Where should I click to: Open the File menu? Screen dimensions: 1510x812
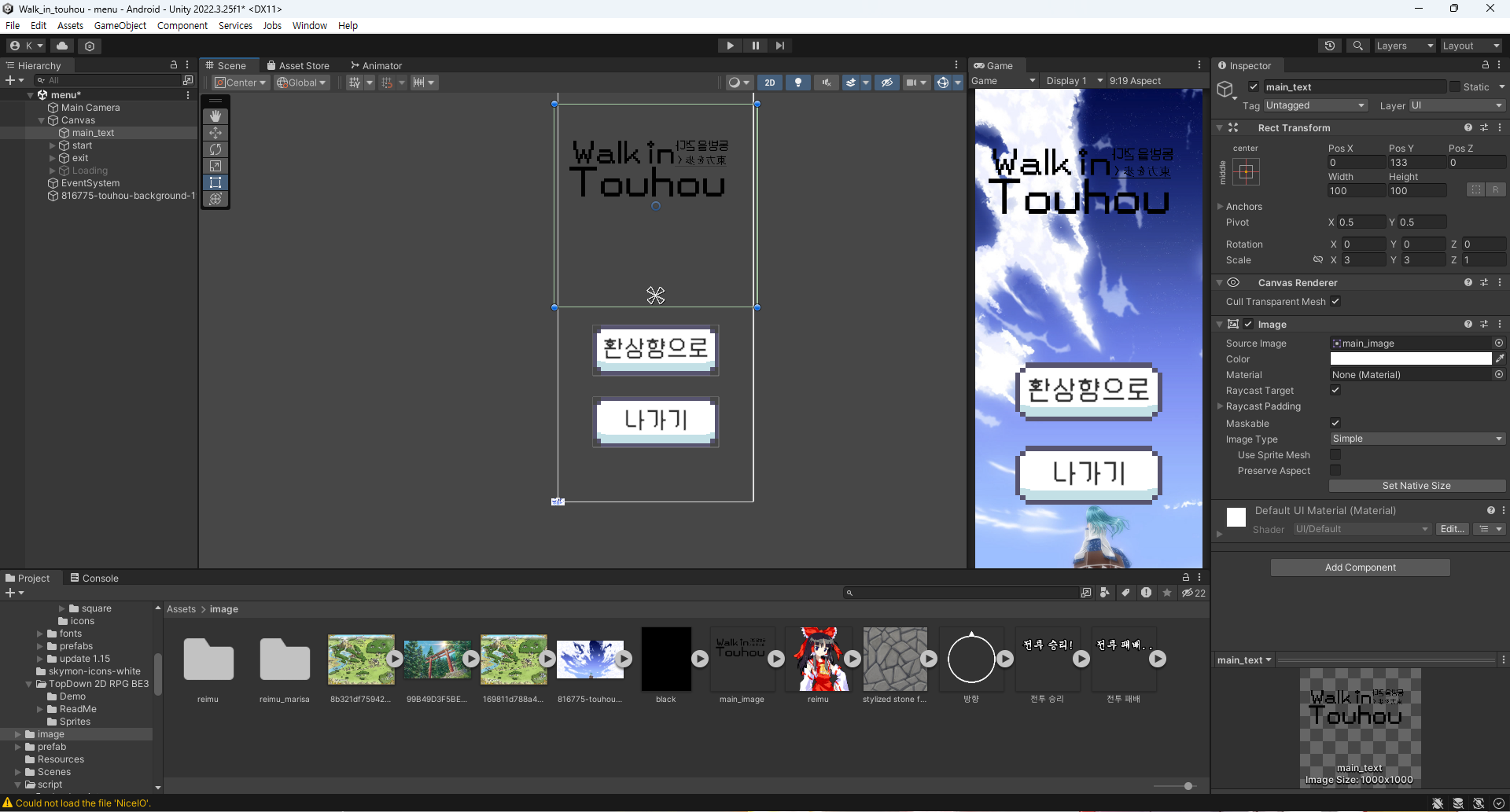pyautogui.click(x=13, y=25)
